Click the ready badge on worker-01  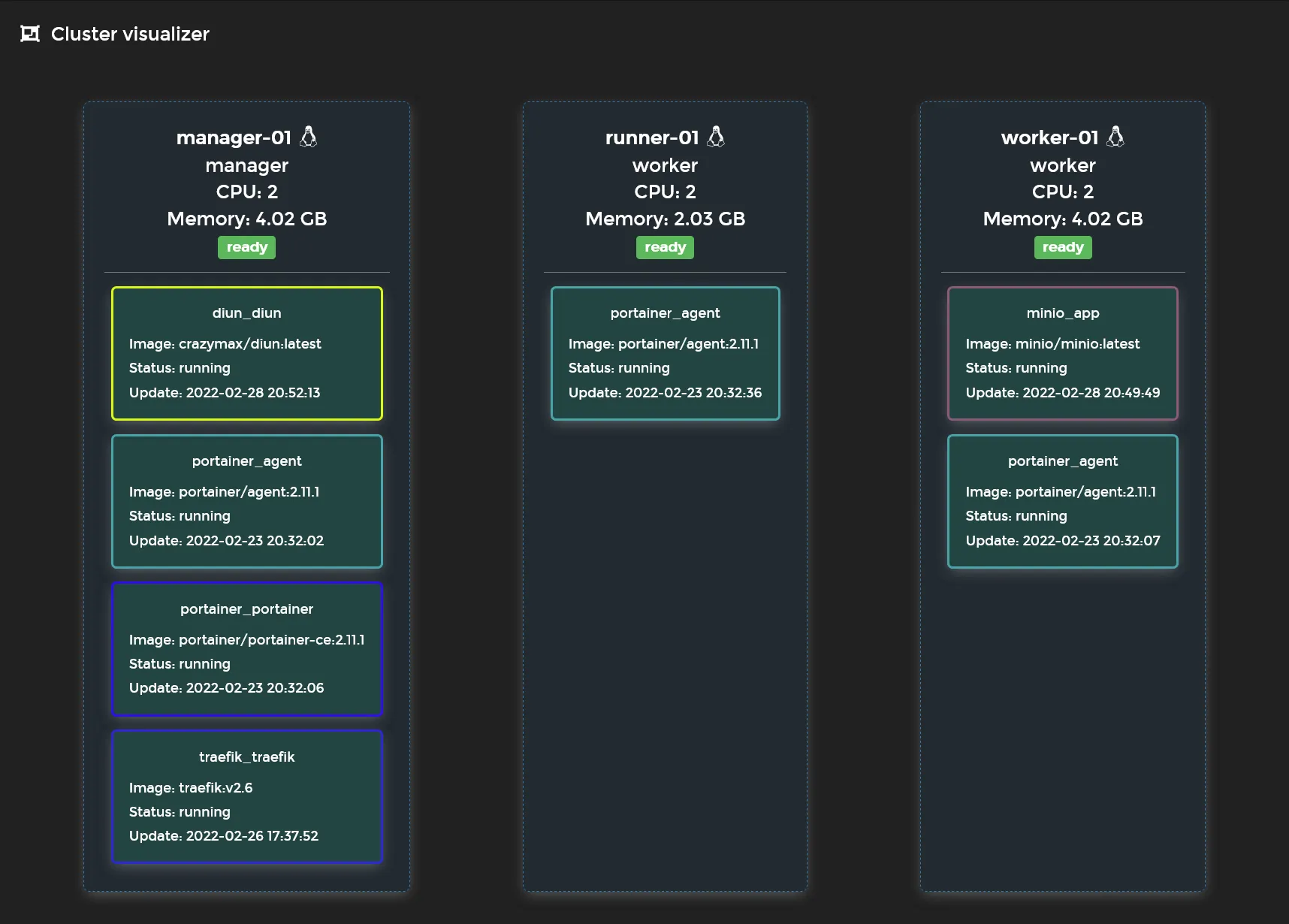(x=1062, y=247)
